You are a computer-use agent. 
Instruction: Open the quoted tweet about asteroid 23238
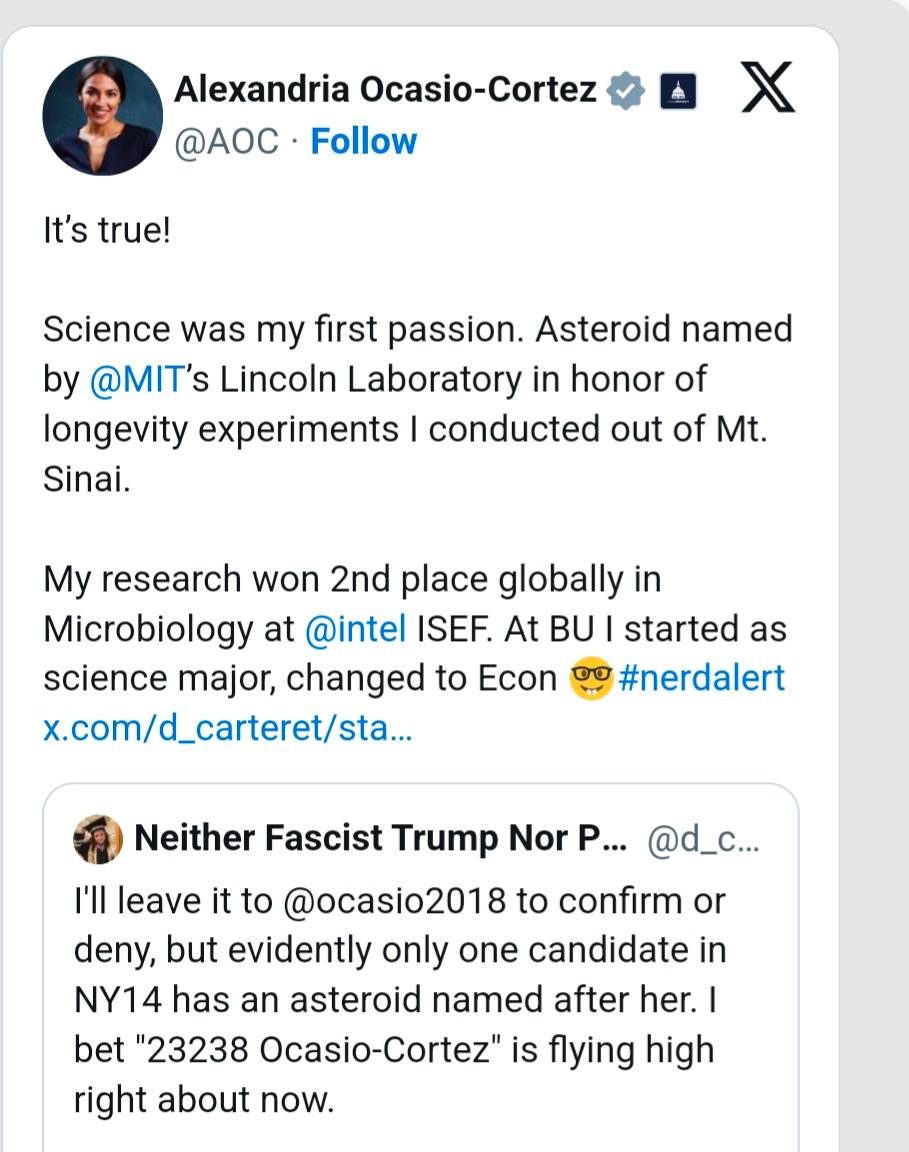420,968
